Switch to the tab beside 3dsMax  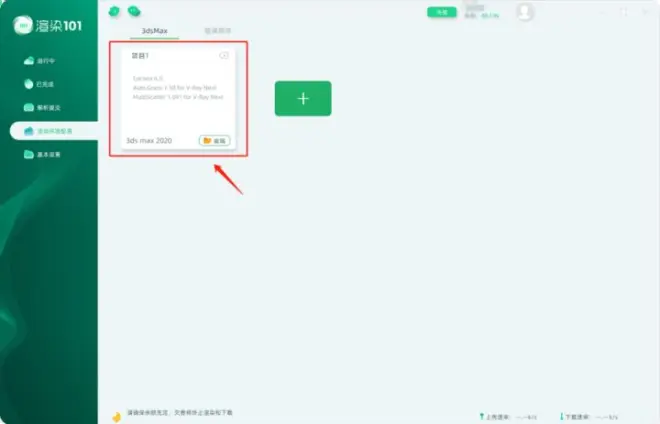218,31
